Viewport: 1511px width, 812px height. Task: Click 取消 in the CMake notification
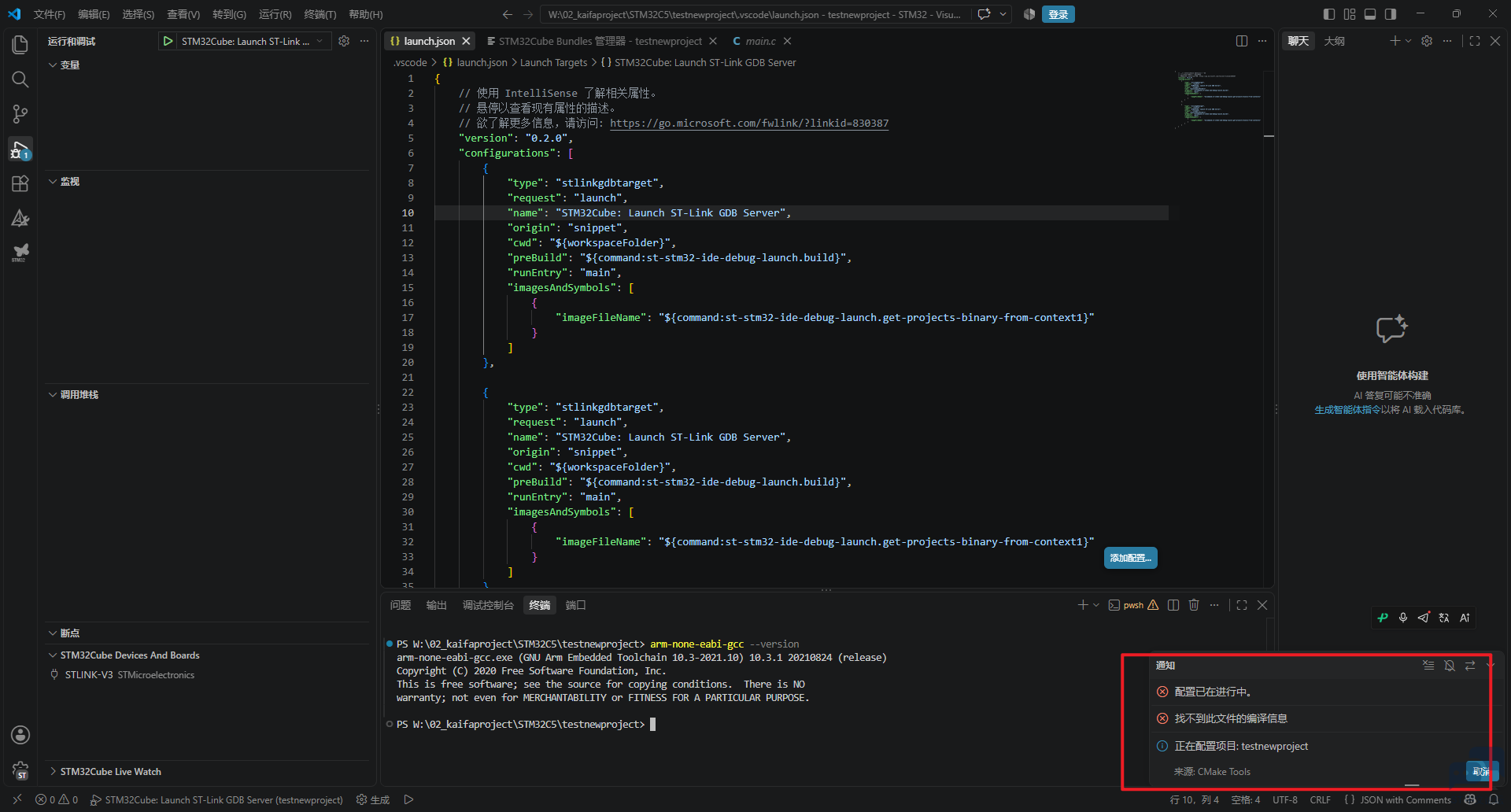point(1482,772)
